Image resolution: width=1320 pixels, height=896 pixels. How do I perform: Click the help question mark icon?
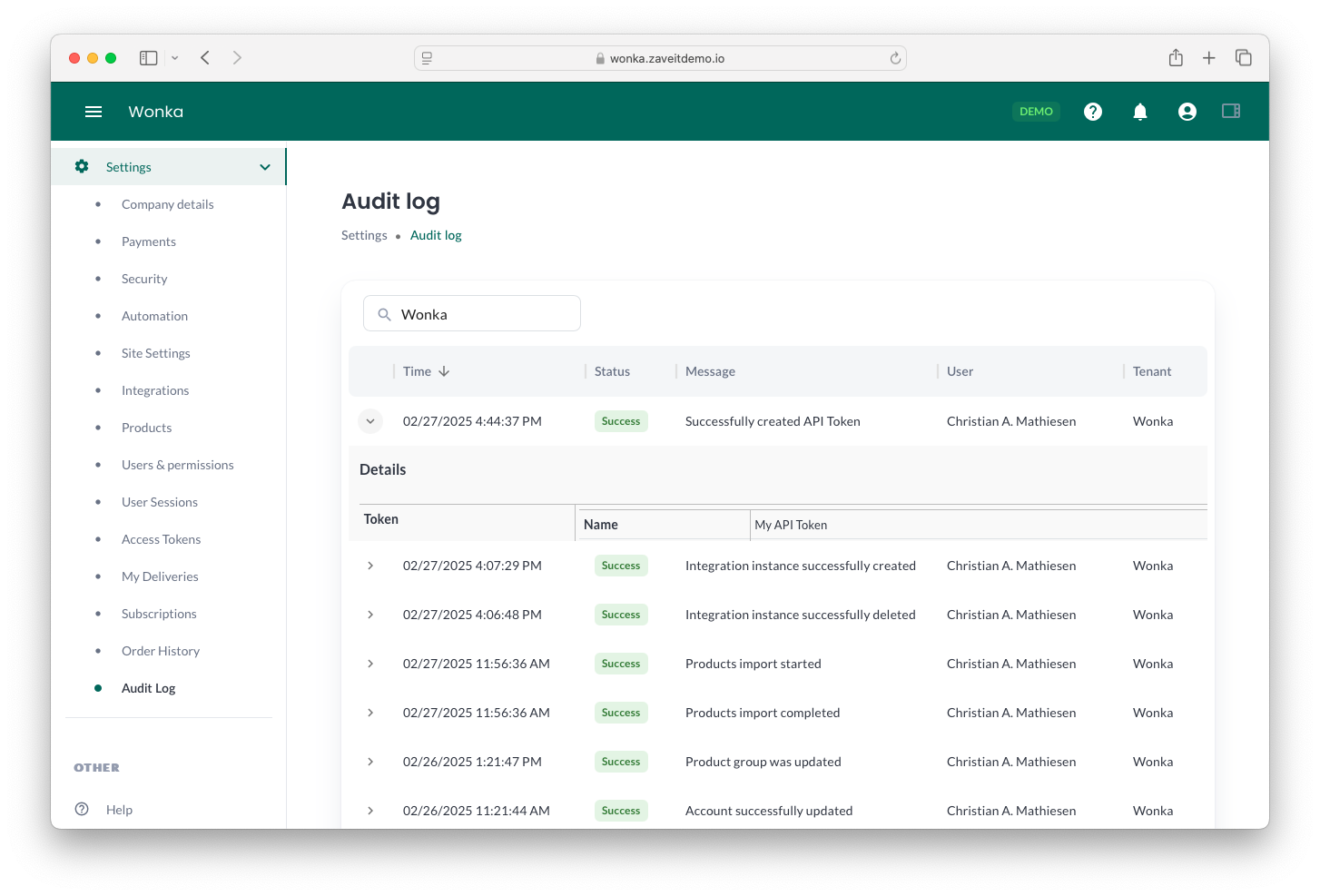[1093, 112]
